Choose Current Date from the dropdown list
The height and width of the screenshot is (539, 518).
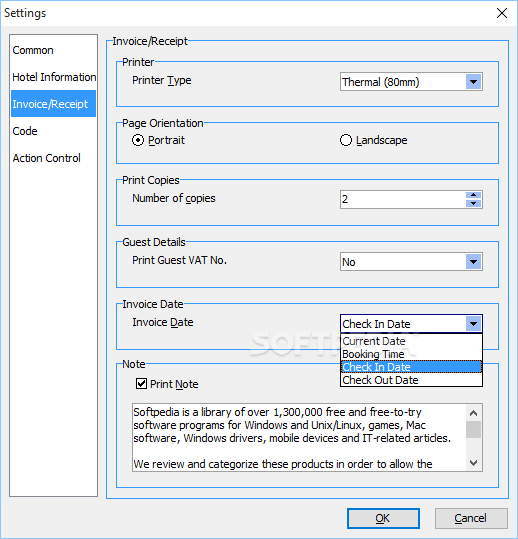coord(411,341)
